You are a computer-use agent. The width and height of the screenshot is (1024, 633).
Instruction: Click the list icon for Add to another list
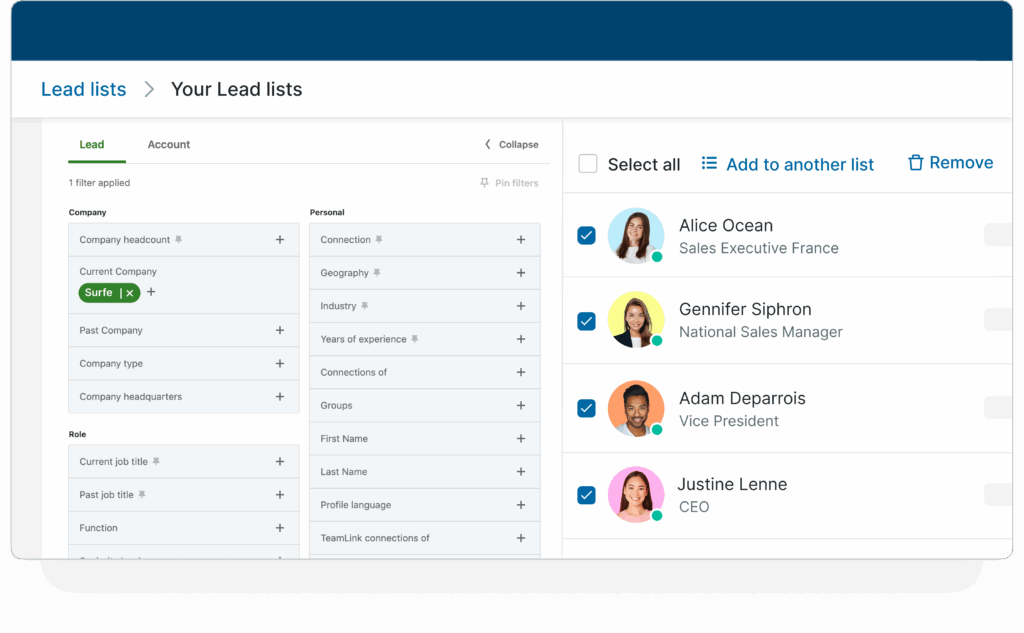[709, 163]
